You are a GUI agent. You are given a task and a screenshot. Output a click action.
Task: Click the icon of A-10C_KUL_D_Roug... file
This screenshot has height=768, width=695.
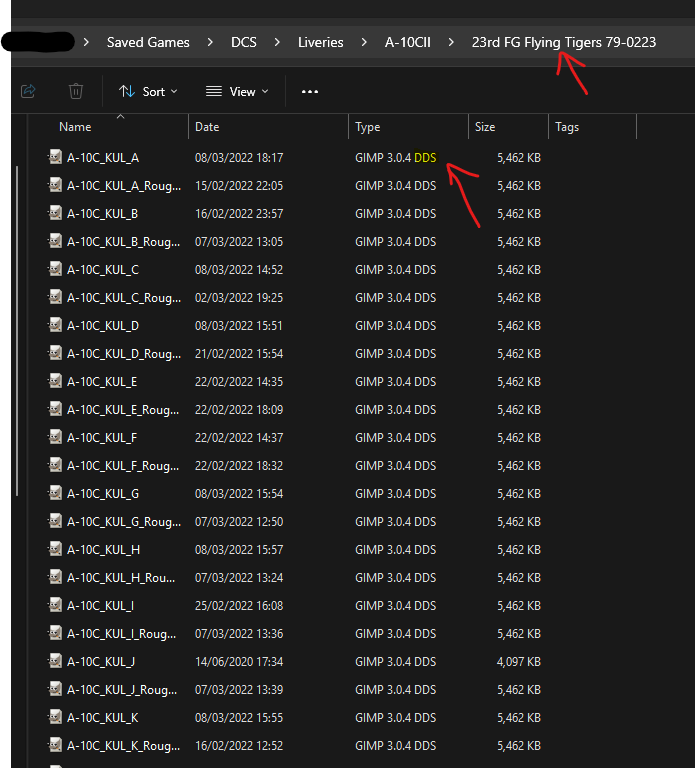pyautogui.click(x=55, y=353)
